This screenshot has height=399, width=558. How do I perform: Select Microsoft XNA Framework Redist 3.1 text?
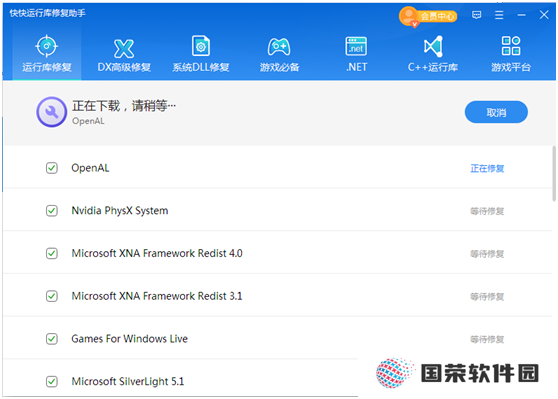click(157, 296)
